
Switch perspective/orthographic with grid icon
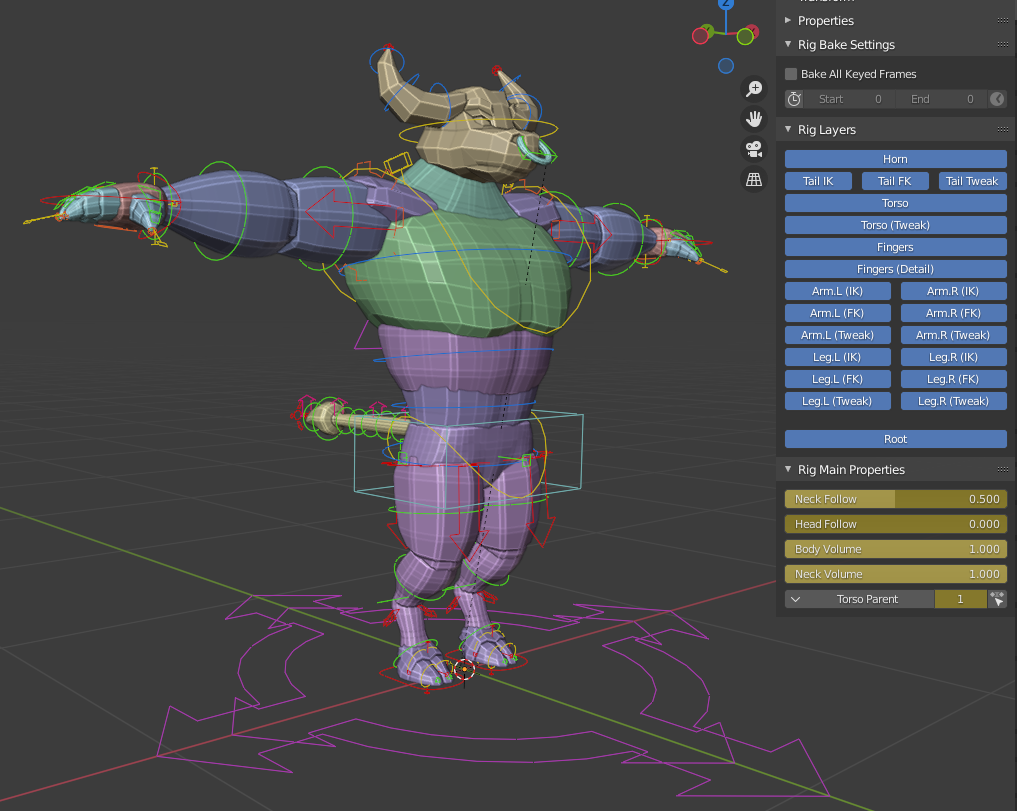click(754, 180)
